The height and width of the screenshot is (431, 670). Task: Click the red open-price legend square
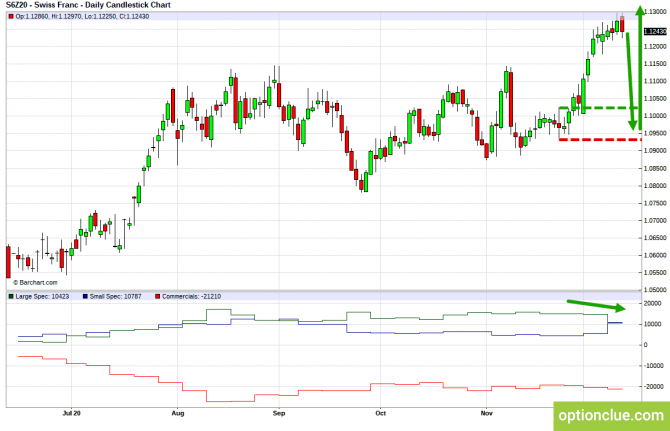10,17
